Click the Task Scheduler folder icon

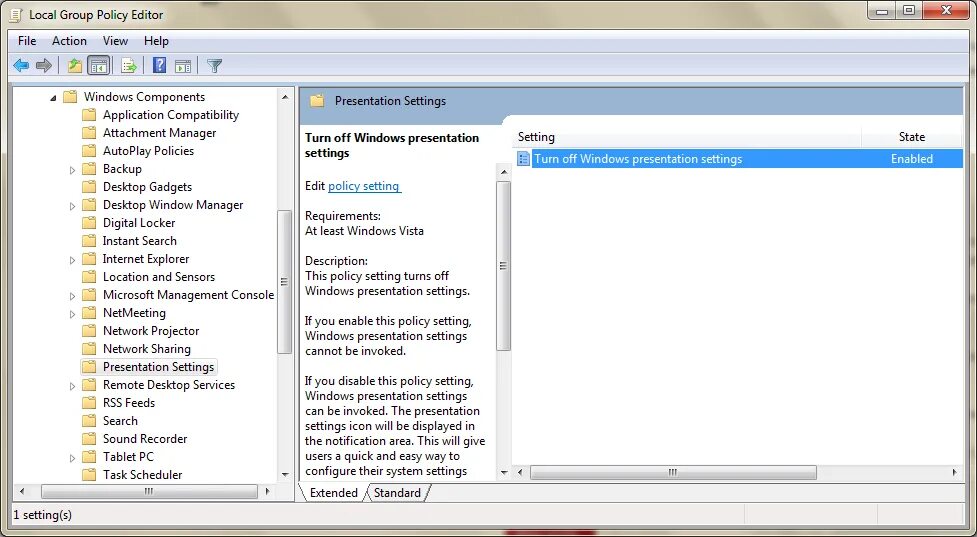point(89,475)
